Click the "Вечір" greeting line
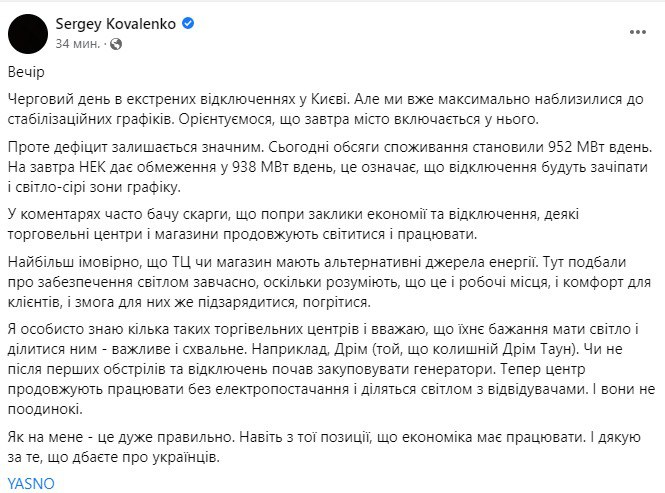The height and width of the screenshot is (493, 665). [x=23, y=75]
